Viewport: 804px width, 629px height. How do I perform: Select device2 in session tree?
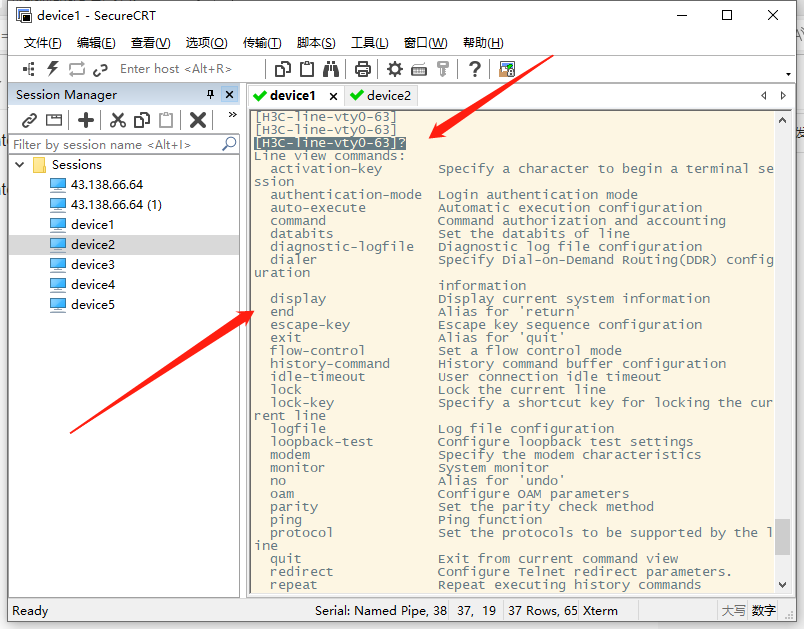click(x=93, y=245)
